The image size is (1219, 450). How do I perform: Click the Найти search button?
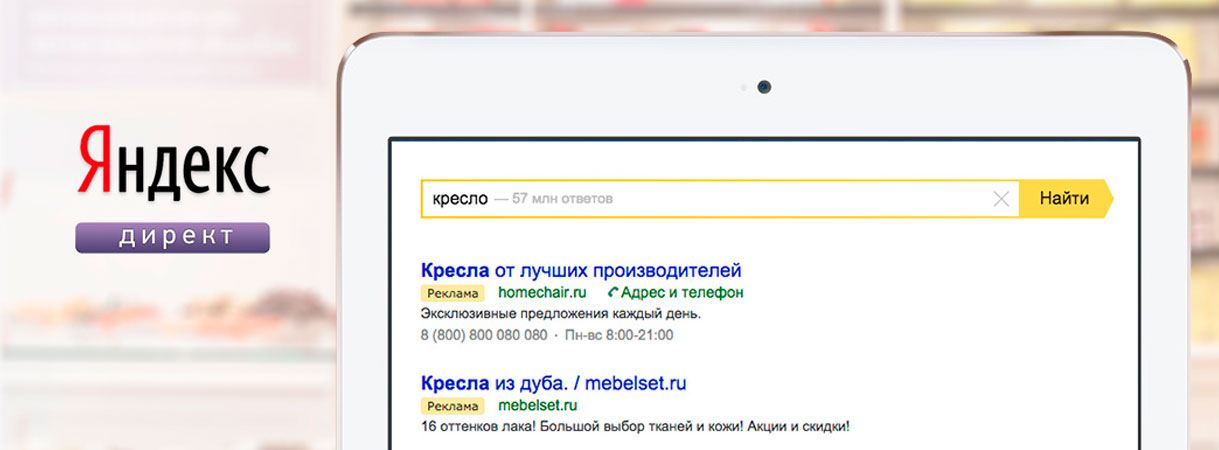[1065, 199]
